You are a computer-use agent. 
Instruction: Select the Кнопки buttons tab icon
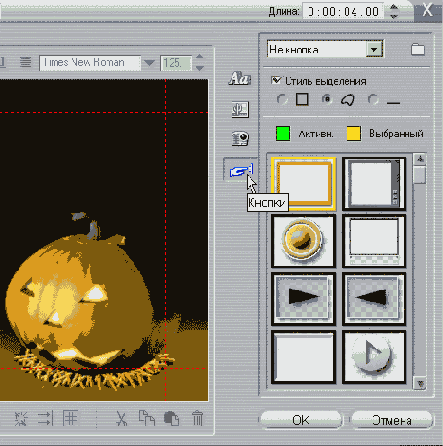[241, 170]
